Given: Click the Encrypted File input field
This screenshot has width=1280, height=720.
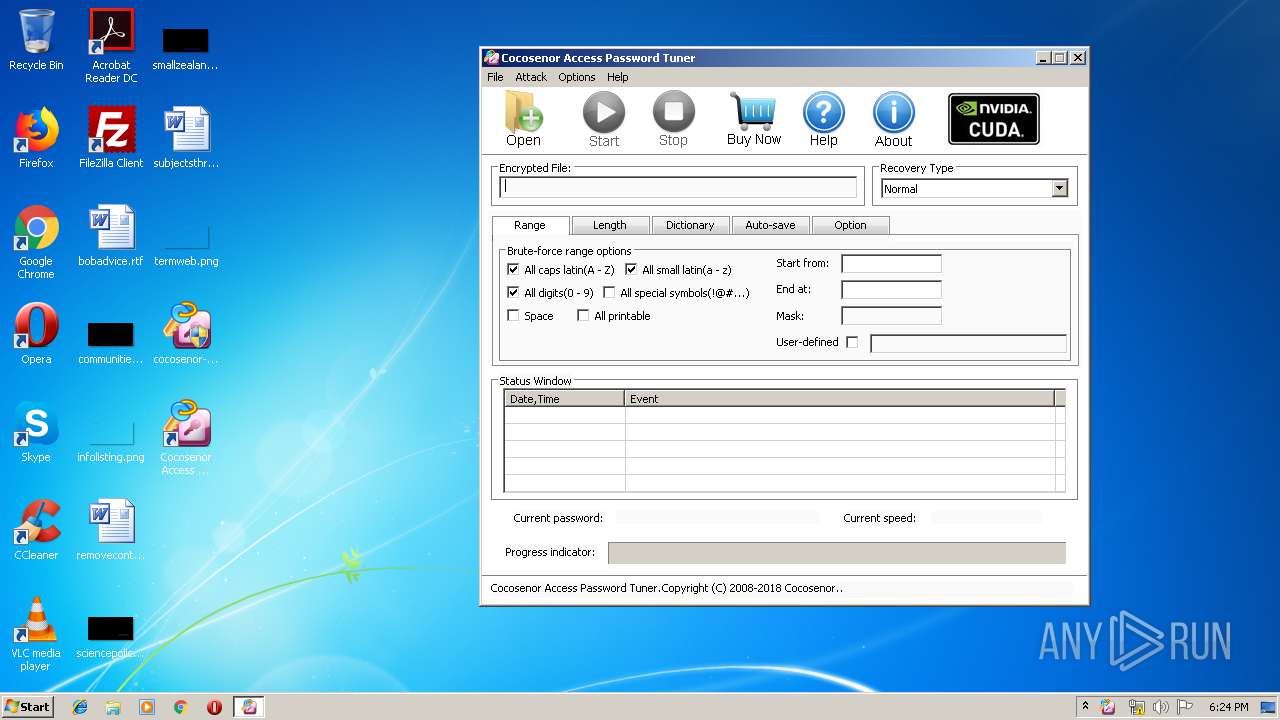Looking at the screenshot, I should coord(679,187).
